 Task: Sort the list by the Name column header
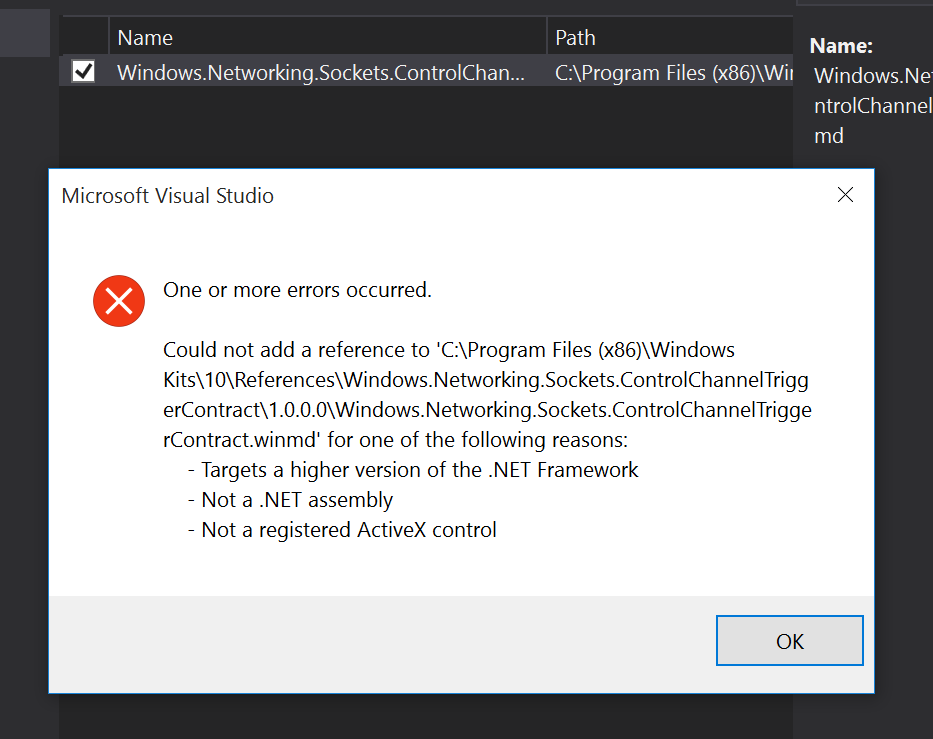[328, 37]
